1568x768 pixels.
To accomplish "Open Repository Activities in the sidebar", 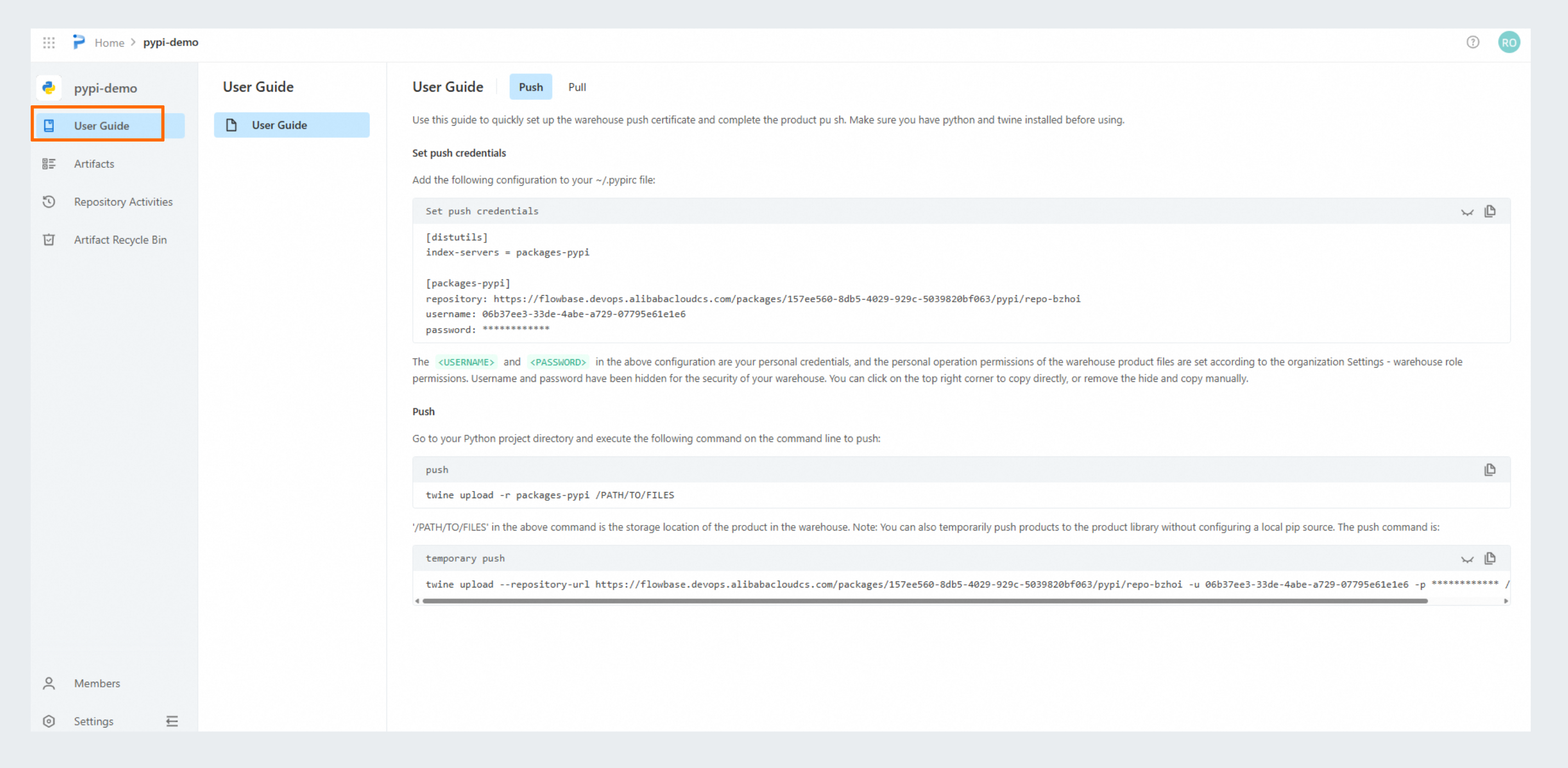I will tap(123, 201).
